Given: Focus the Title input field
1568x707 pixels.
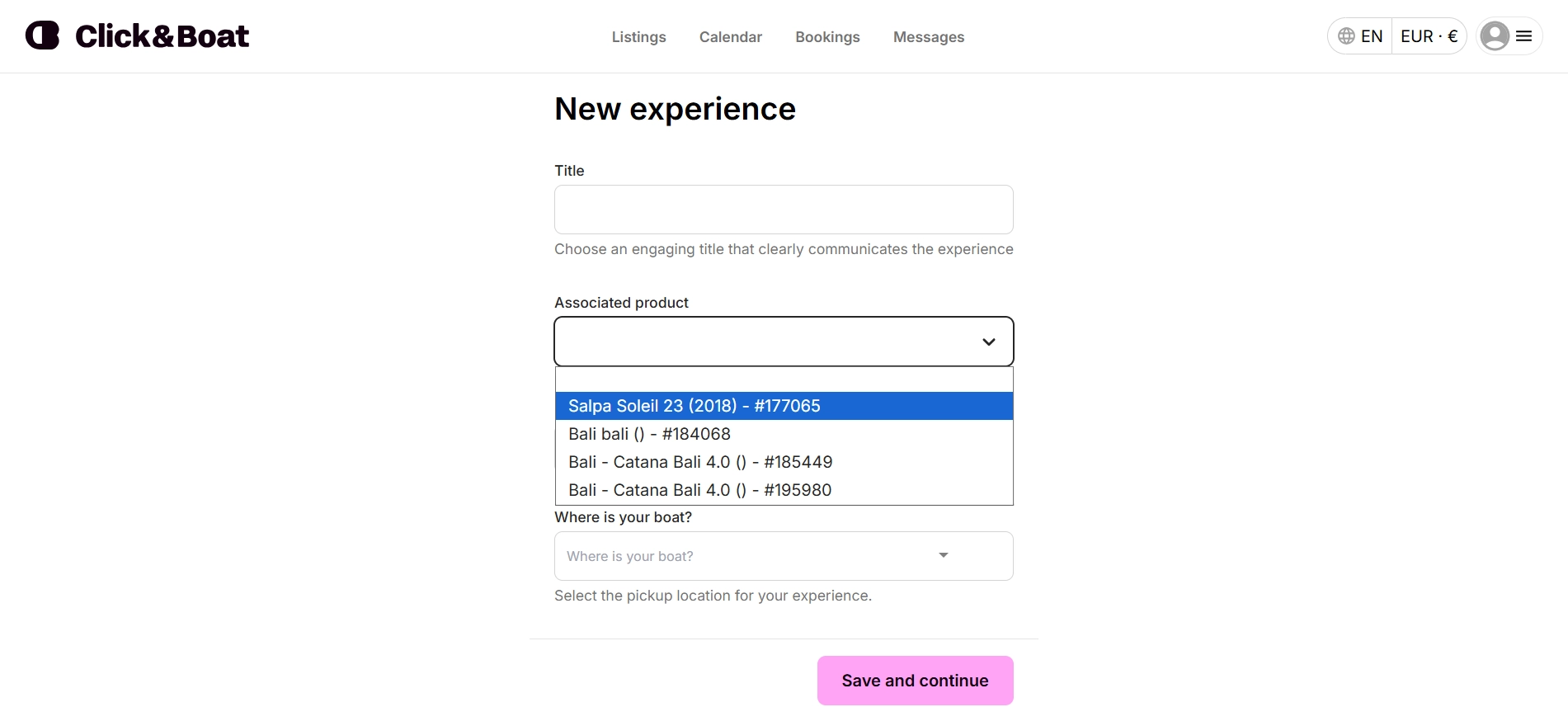Looking at the screenshot, I should (784, 210).
